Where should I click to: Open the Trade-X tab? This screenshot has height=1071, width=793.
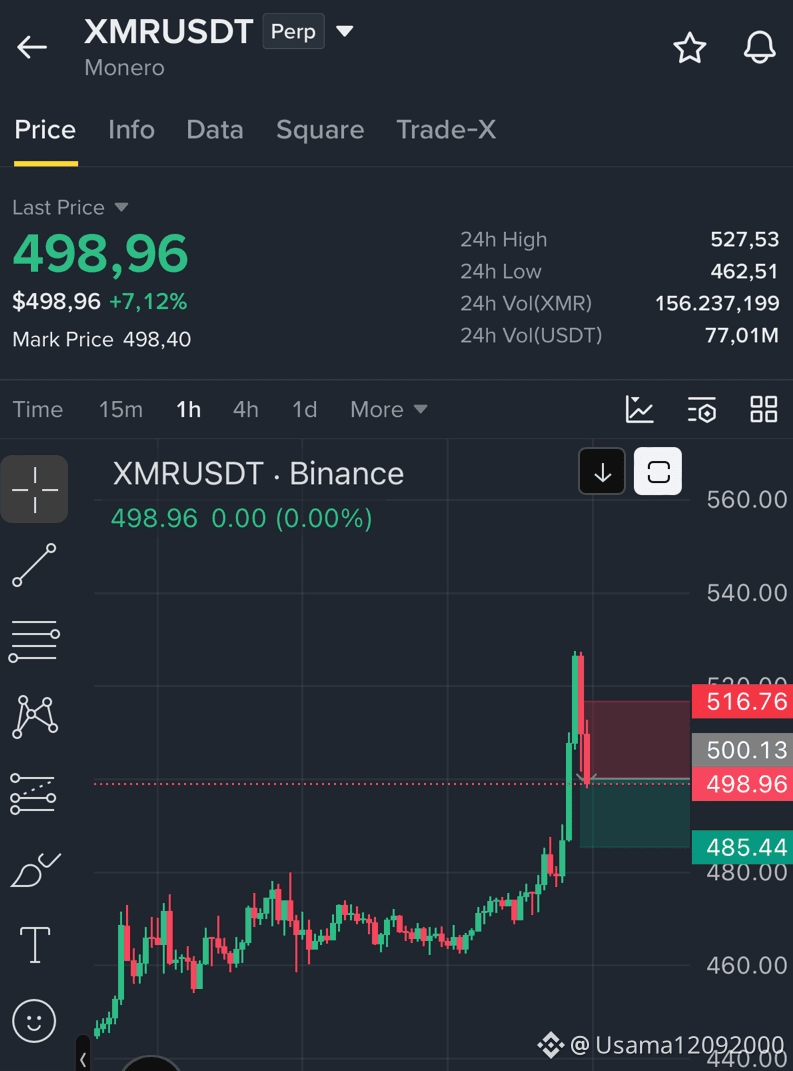[x=446, y=130]
